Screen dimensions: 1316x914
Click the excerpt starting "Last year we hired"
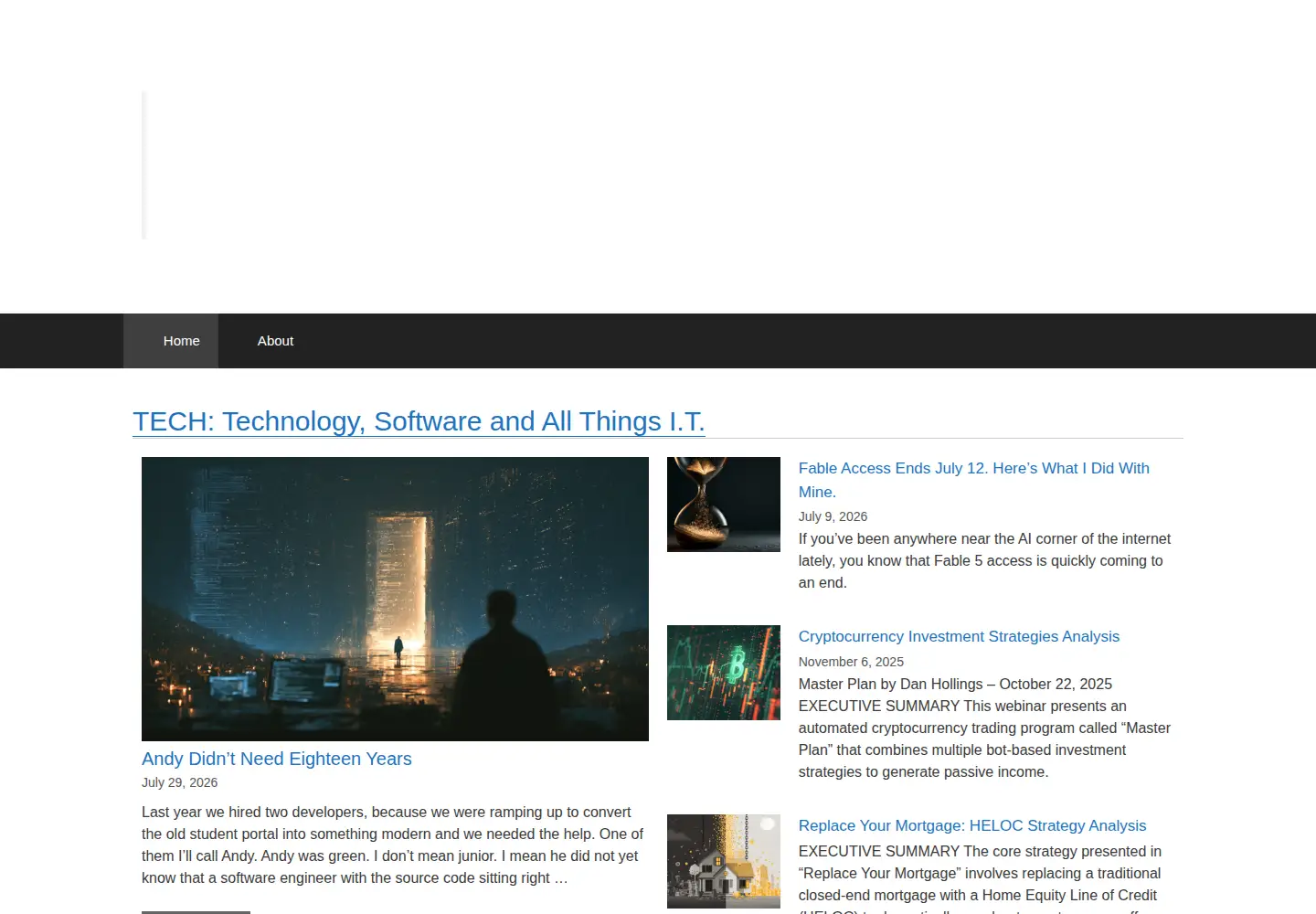click(393, 845)
